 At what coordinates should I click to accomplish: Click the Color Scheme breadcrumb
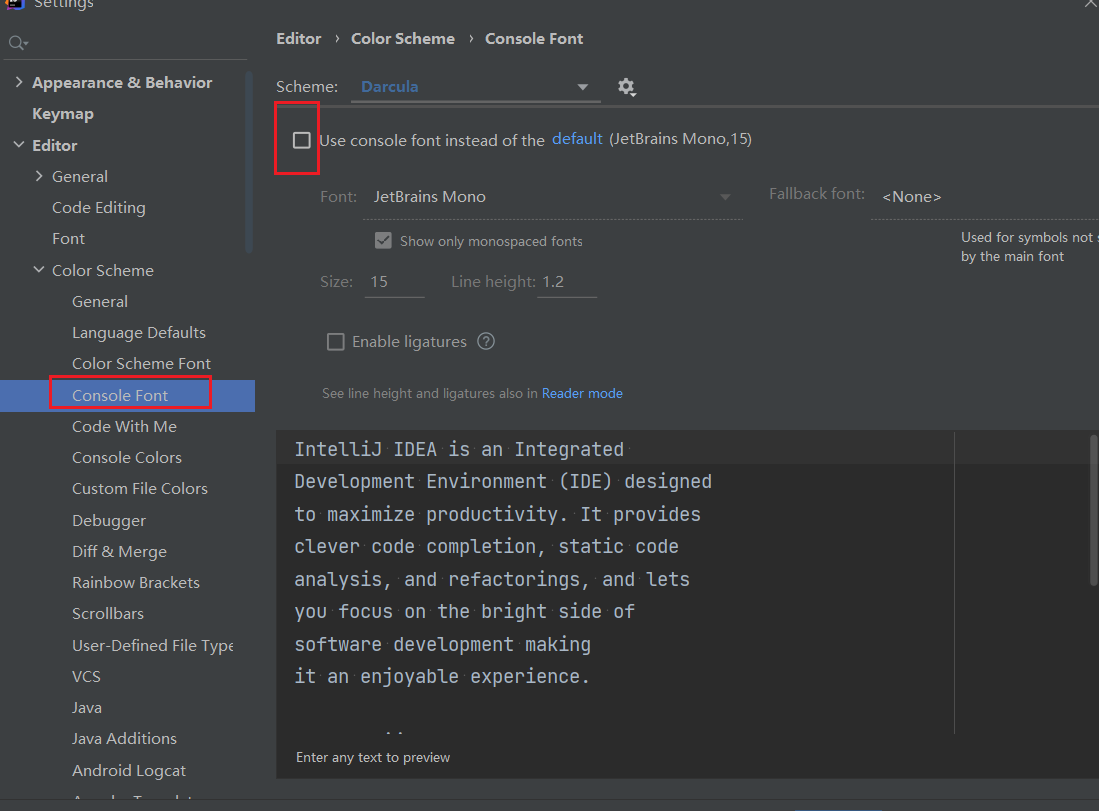point(403,39)
